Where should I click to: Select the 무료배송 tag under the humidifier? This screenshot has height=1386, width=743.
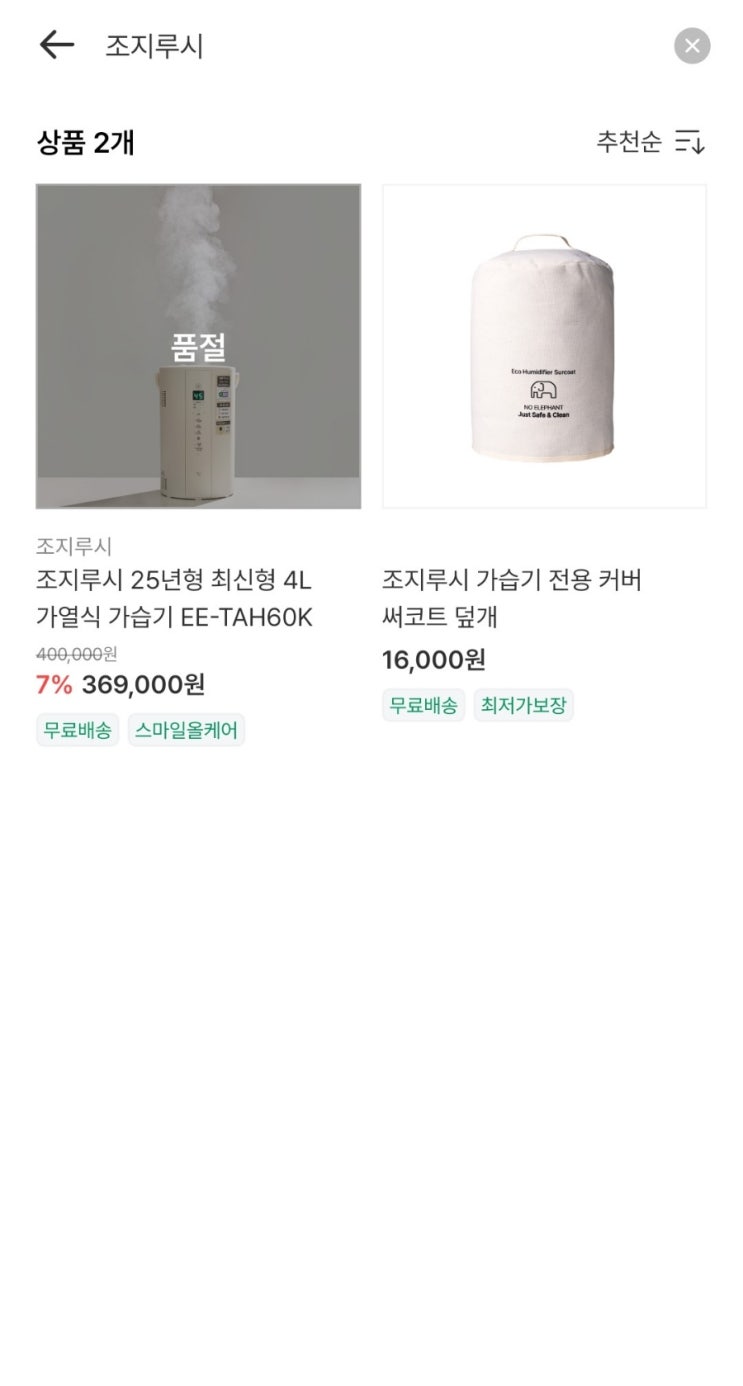(78, 730)
